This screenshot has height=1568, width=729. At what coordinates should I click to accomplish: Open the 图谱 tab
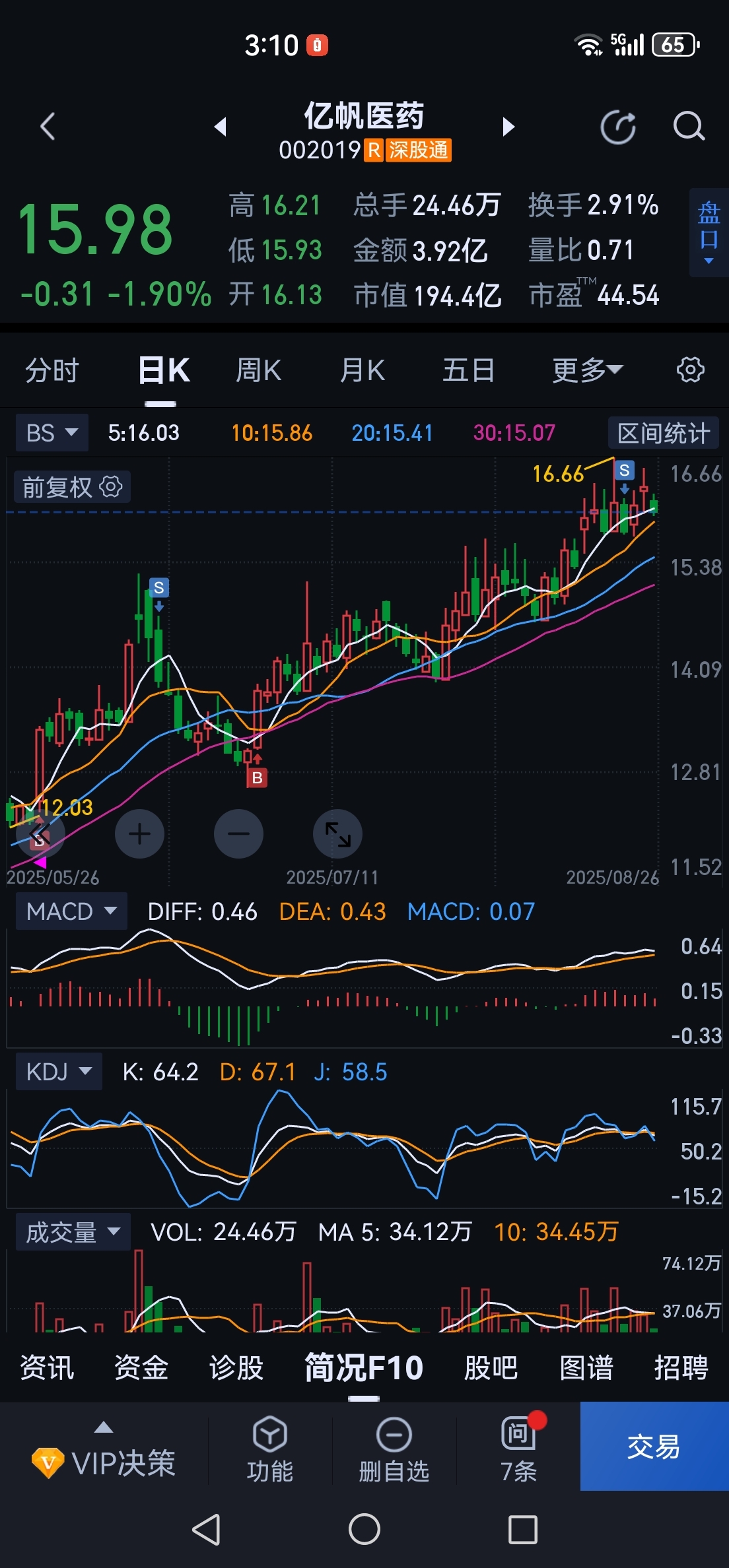click(x=586, y=1367)
